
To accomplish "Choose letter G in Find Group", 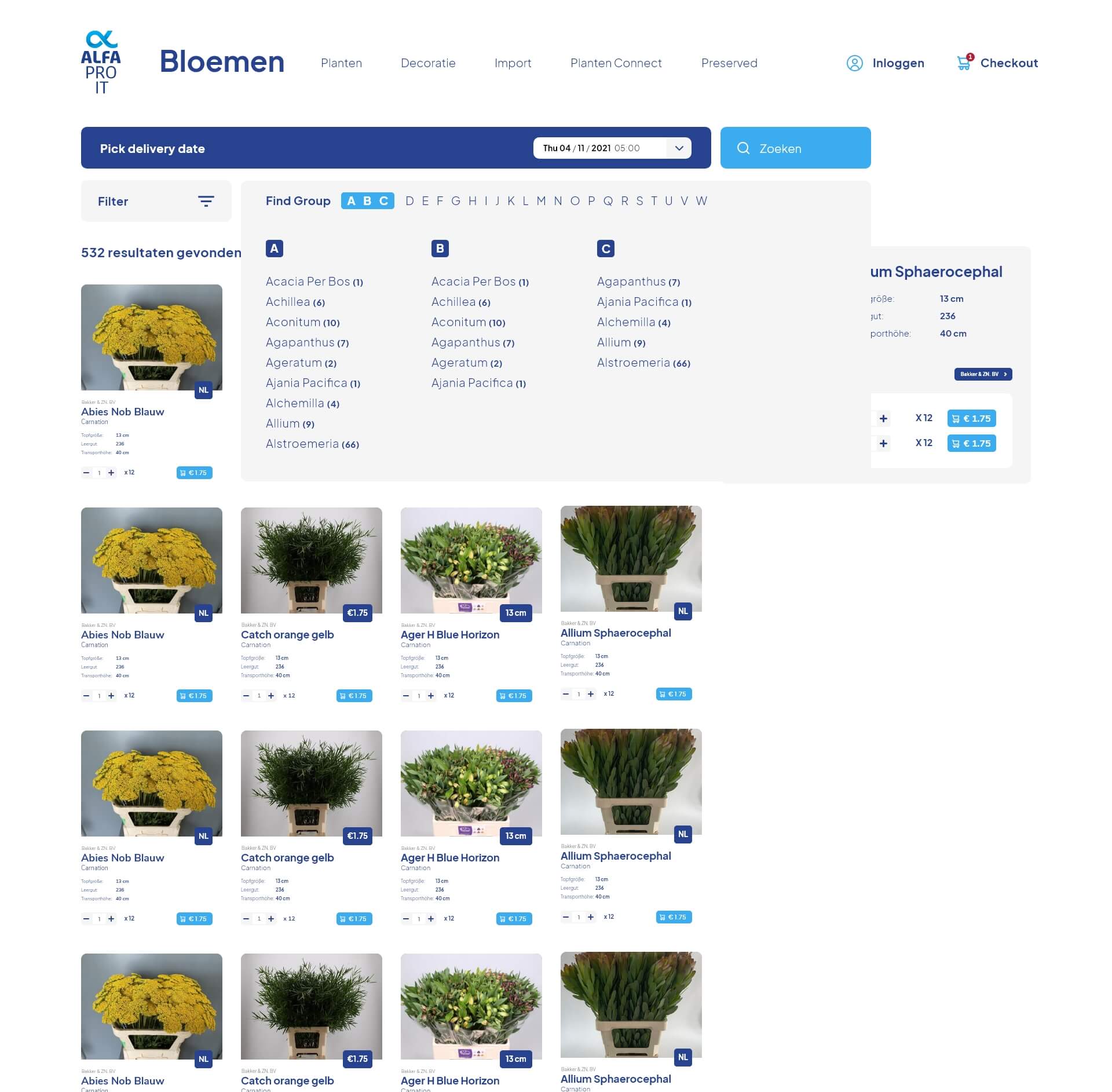I will coord(455,201).
